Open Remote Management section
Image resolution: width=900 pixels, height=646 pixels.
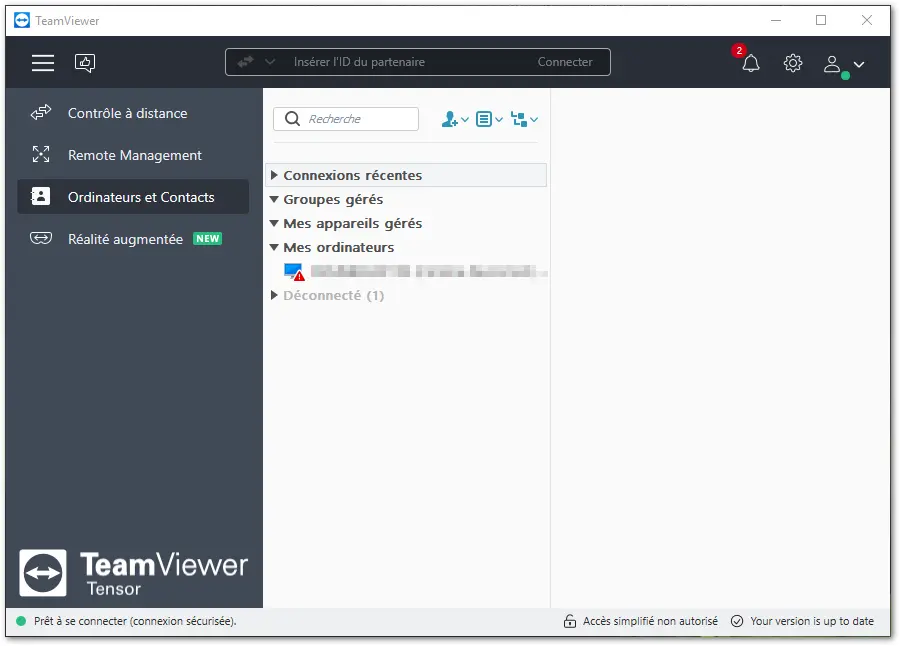133,155
